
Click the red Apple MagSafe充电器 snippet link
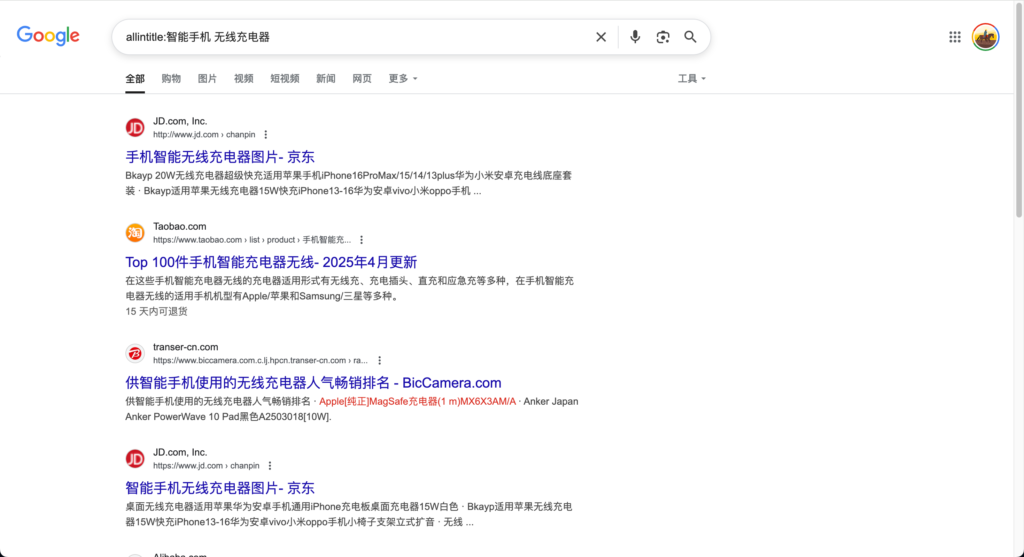(x=417, y=402)
